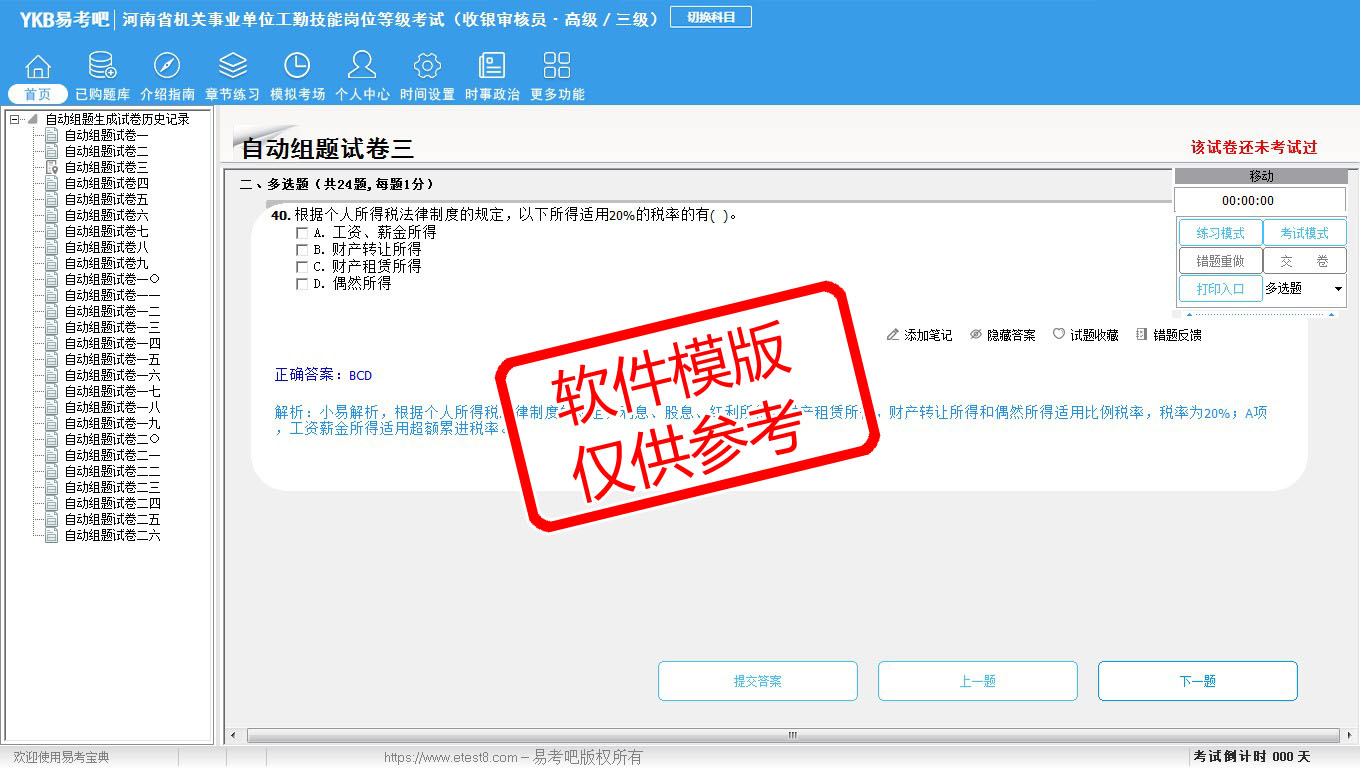Switch to 练习模式
The height and width of the screenshot is (768, 1360).
1220,233
